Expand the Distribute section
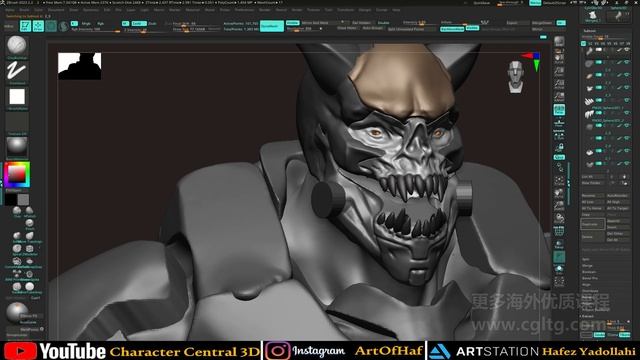 pyautogui.click(x=590, y=291)
